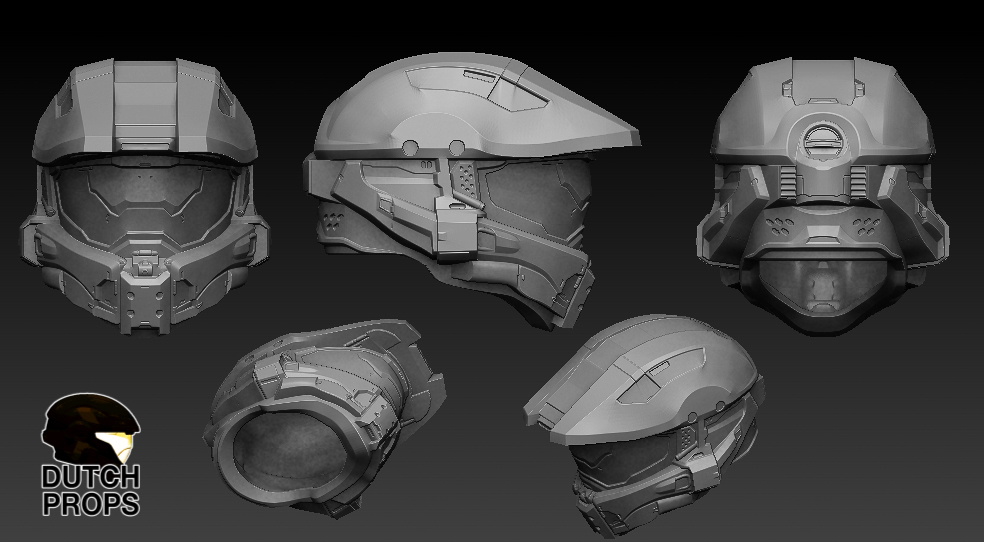This screenshot has width=984, height=542.
Task: Select the underside helmet render showing neck opening
Action: click(324, 418)
